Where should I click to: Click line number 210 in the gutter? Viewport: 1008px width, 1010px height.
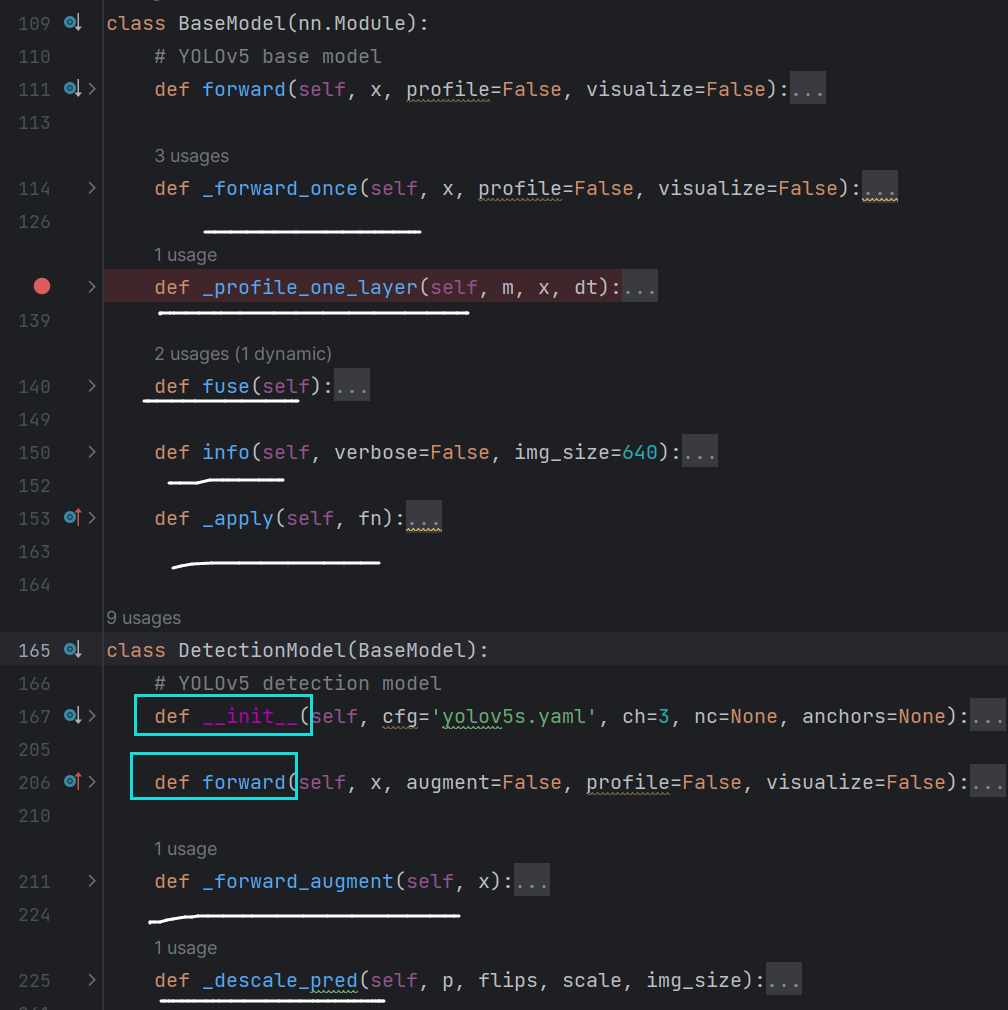click(34, 815)
